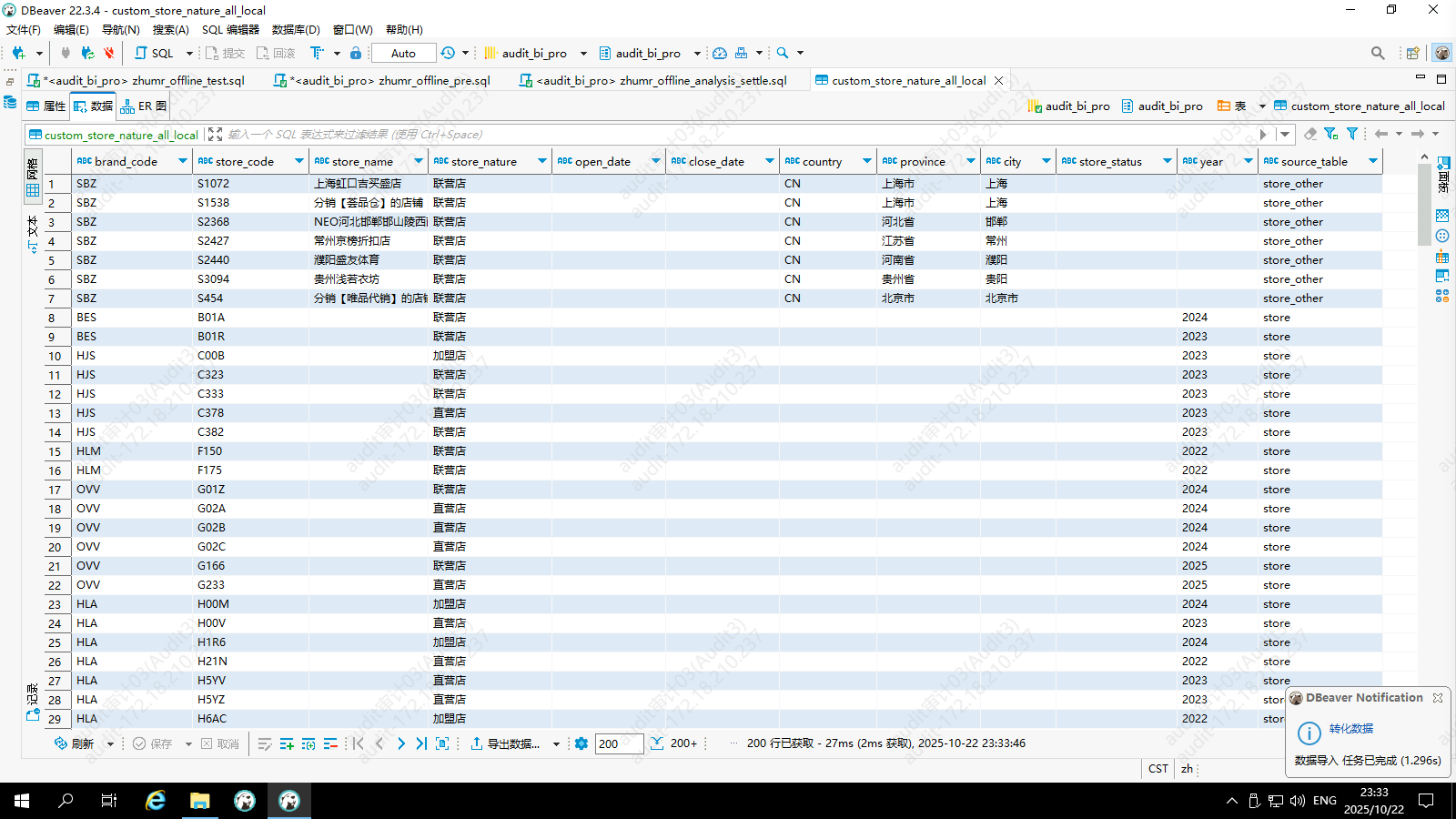Open the 数据库(D) menu
This screenshot has width=1456, height=819.
296,29
